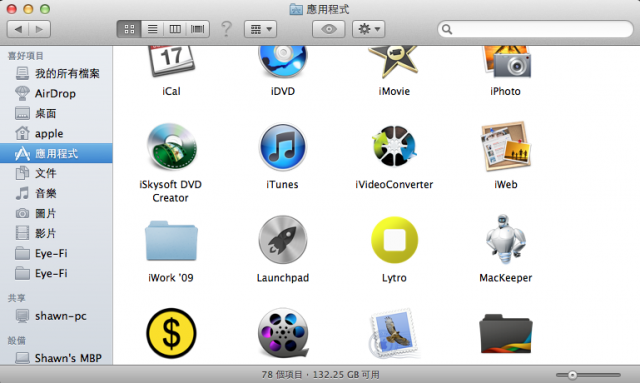
Task: Select iSkysoft DVD Creator icon
Action: [x=172, y=147]
